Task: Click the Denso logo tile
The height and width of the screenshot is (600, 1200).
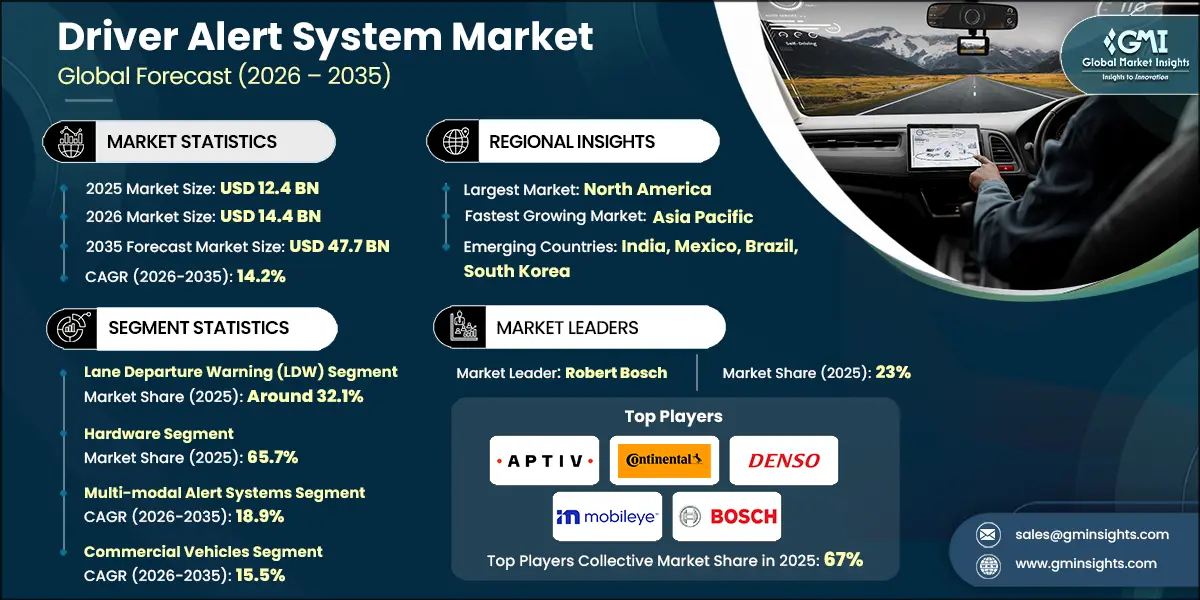Action: 784,460
